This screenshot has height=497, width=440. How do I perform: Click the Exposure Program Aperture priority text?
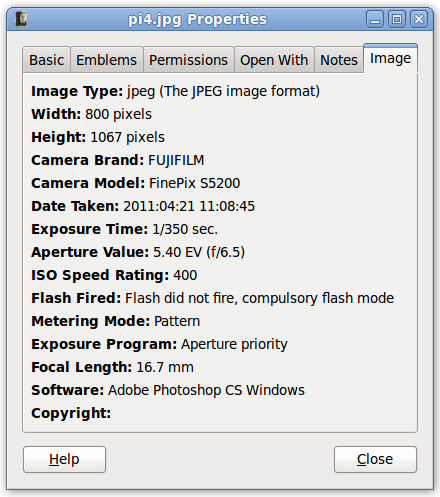pos(234,344)
